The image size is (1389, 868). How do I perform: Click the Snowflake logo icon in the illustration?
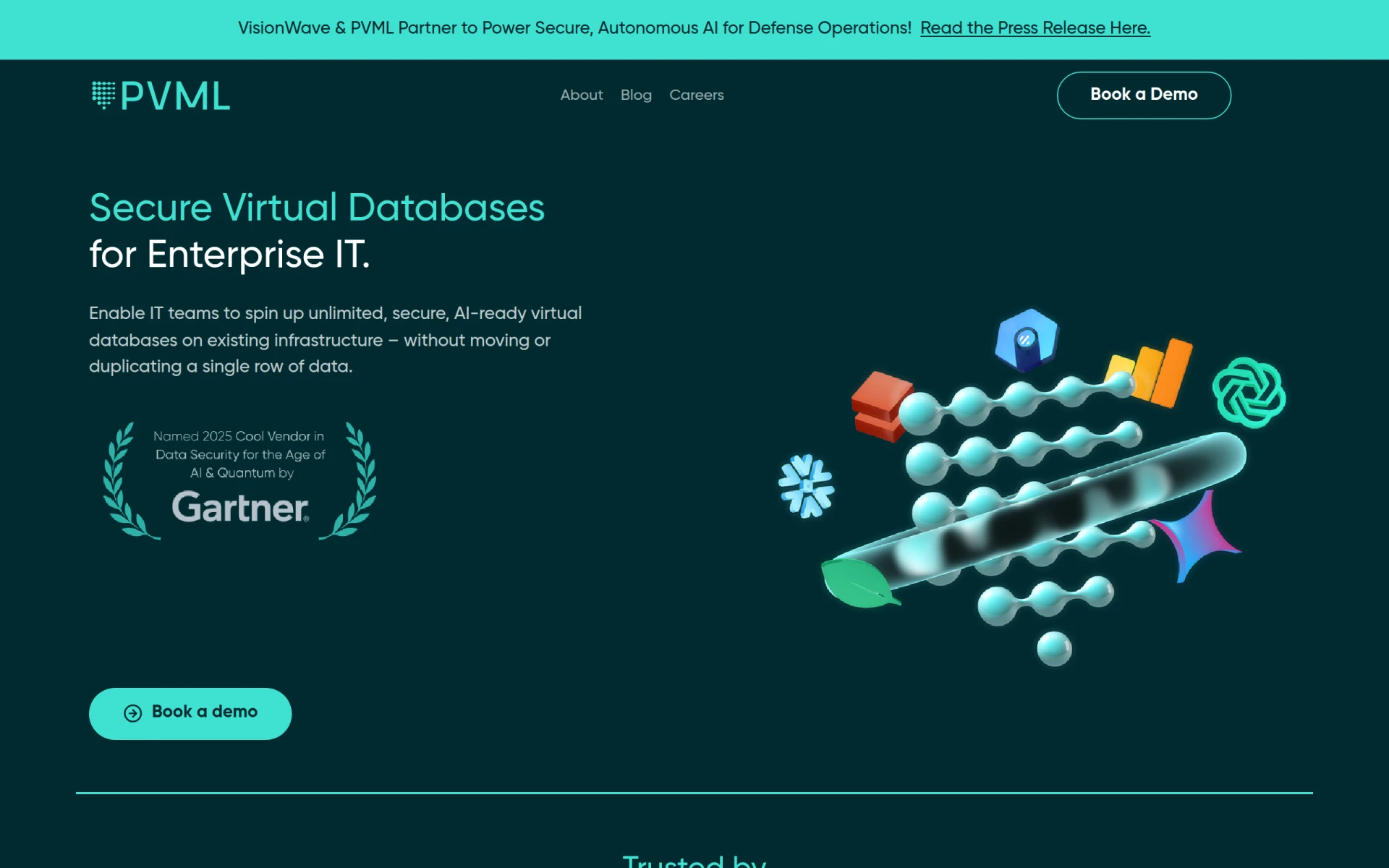806,486
